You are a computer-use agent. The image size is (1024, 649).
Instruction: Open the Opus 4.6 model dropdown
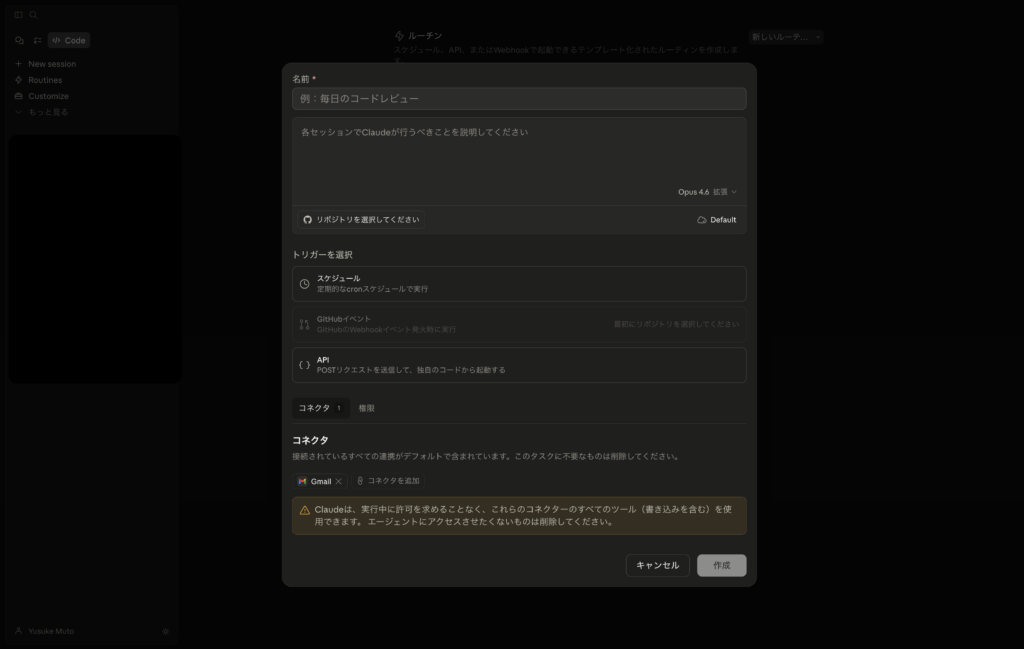tap(706, 192)
